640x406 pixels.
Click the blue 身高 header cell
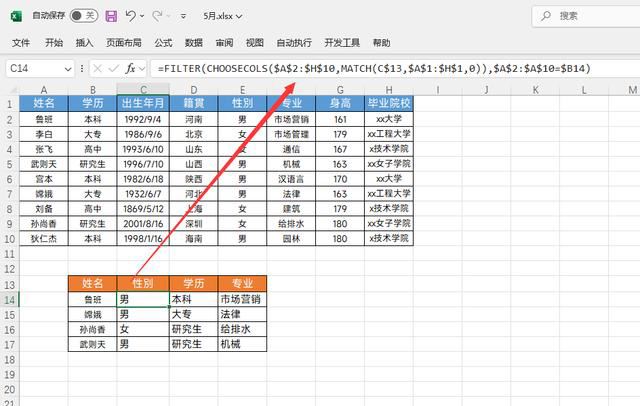click(340, 103)
